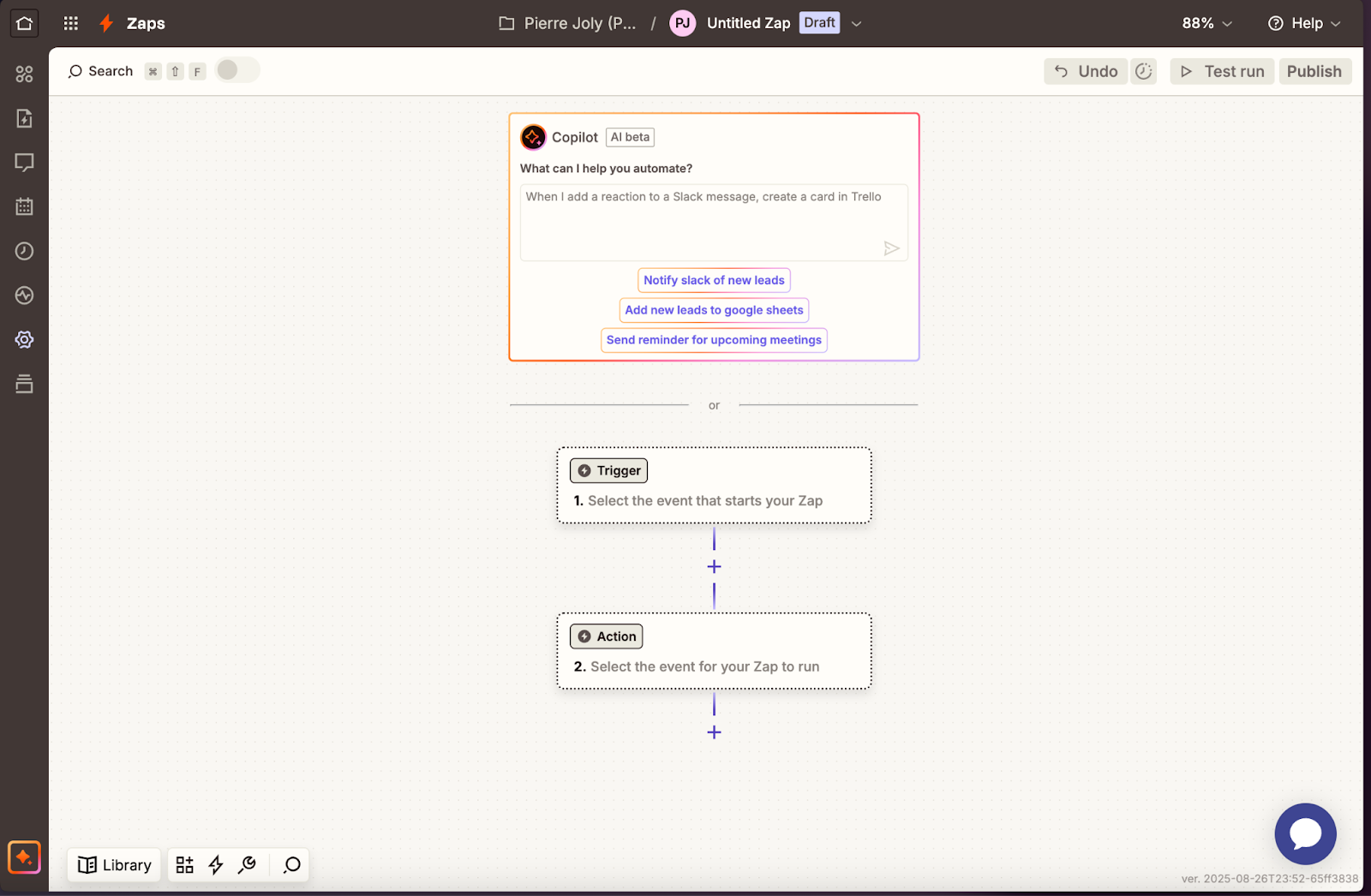Click the AI beta badge
The height and width of the screenshot is (896, 1371).
(x=630, y=137)
